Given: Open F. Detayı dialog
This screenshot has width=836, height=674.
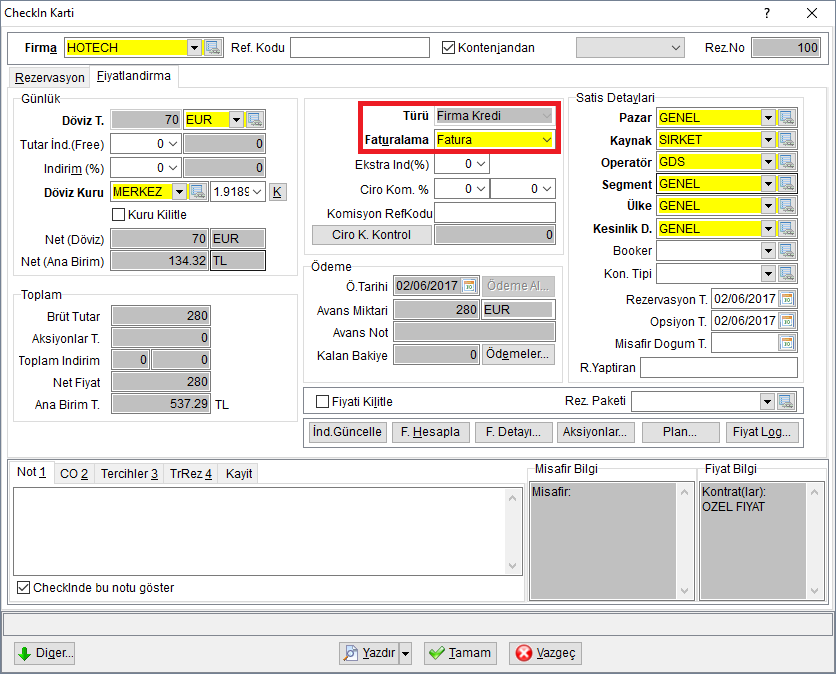Looking at the screenshot, I should pyautogui.click(x=513, y=432).
